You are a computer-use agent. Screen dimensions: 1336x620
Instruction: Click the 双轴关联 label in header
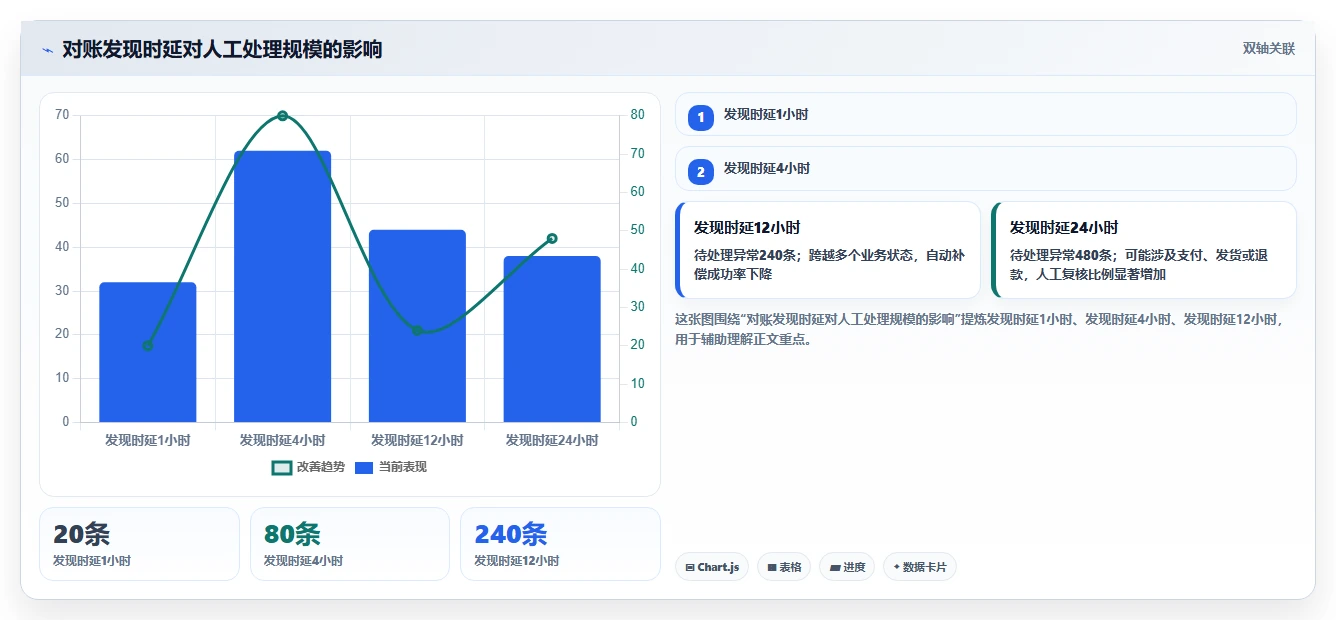(x=1269, y=49)
